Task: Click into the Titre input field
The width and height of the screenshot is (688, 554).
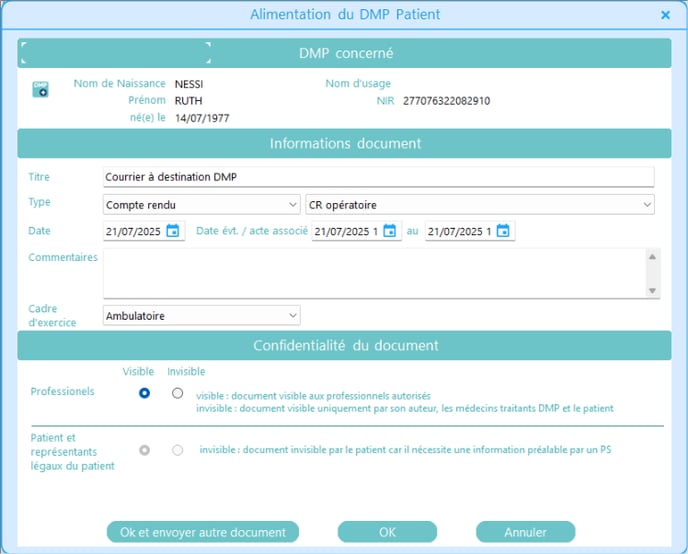Action: coord(378,177)
